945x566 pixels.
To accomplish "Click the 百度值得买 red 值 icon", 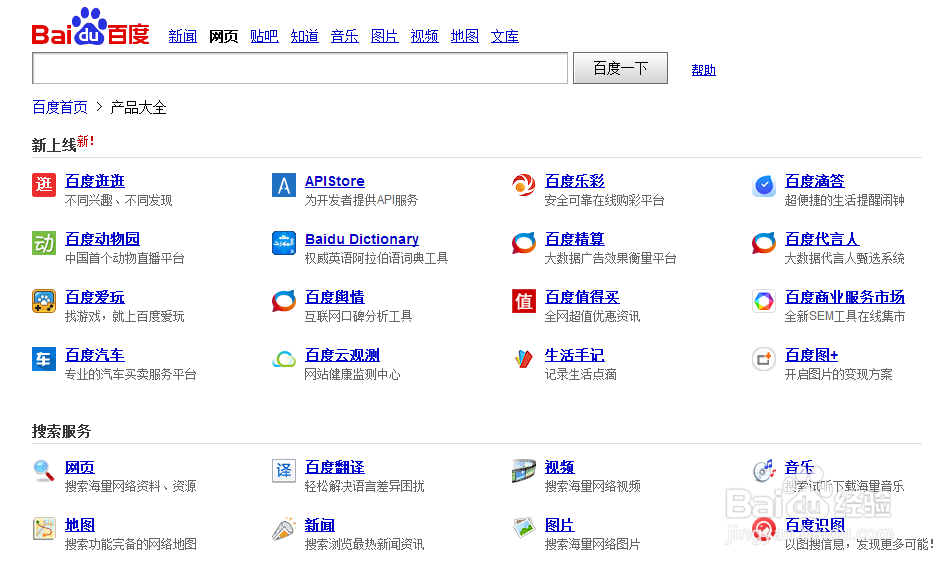I will [523, 301].
